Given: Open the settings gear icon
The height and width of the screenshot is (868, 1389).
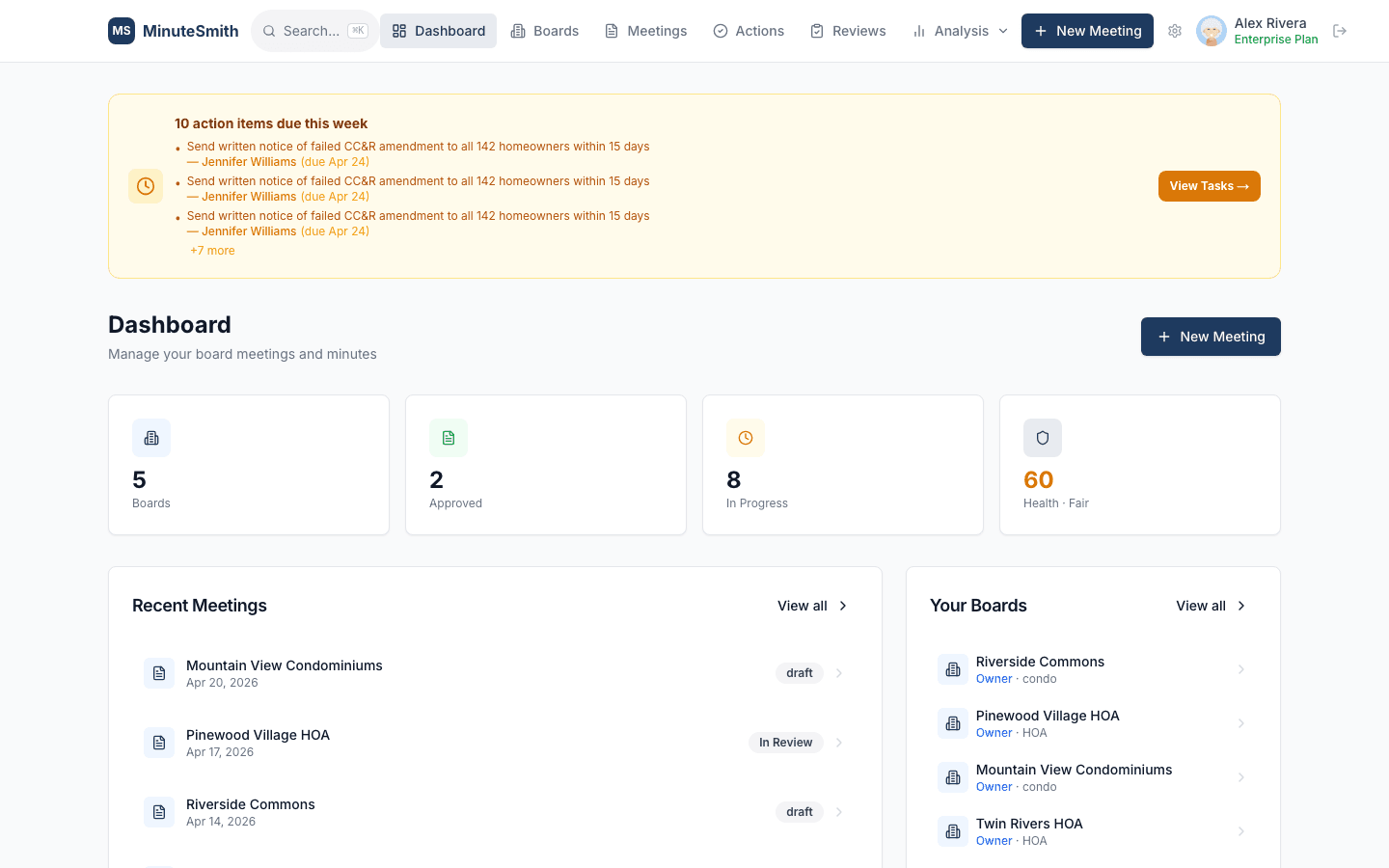Looking at the screenshot, I should 1175,31.
